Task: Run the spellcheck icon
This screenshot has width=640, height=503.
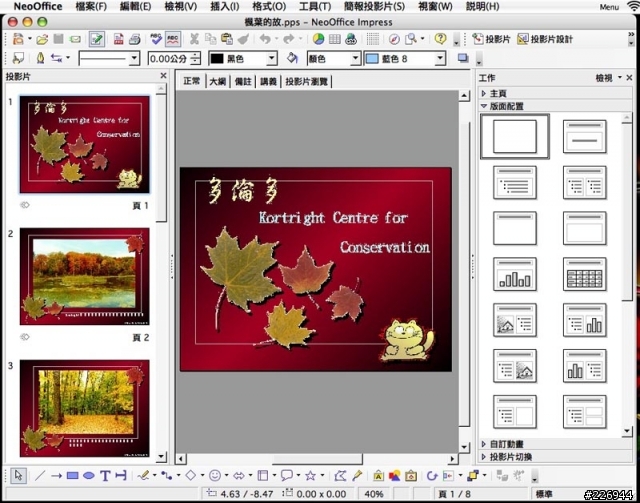Action: (156, 39)
